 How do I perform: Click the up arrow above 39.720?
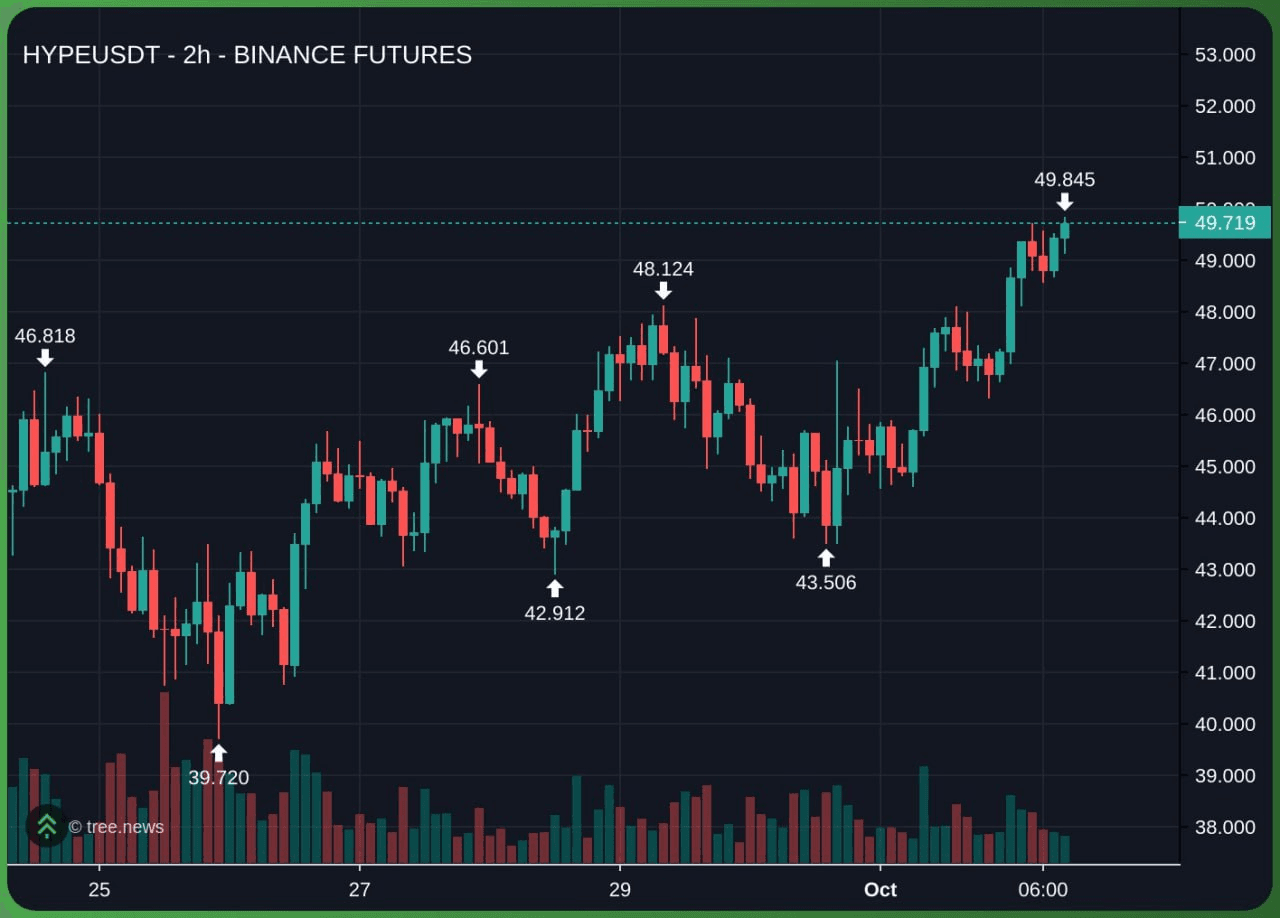(218, 753)
